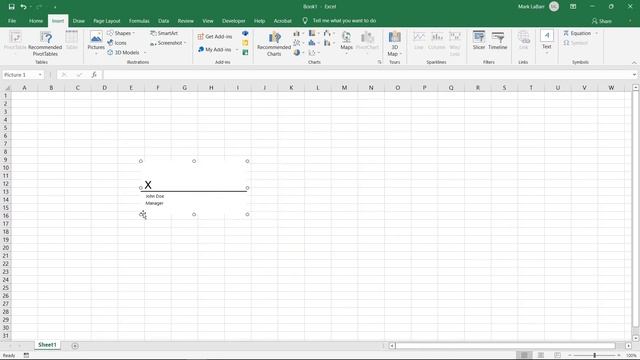This screenshot has width=640, height=360.
Task: Open the Acrobat tab
Action: click(282, 21)
